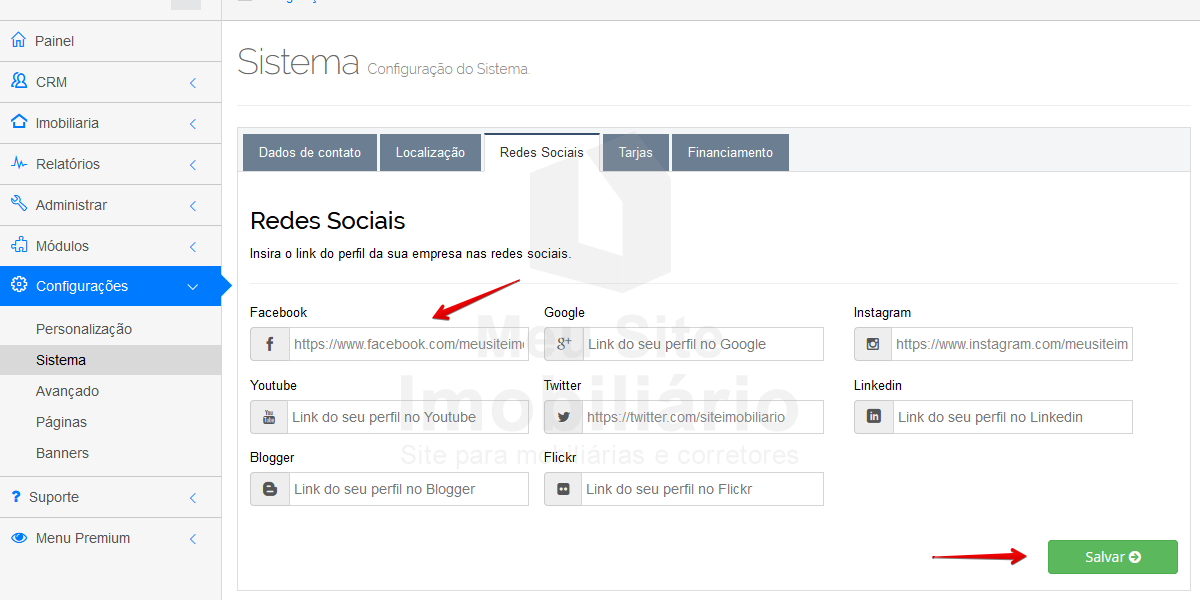This screenshot has height=600, width=1200.
Task: Click the Flickr icon
Action: point(563,489)
